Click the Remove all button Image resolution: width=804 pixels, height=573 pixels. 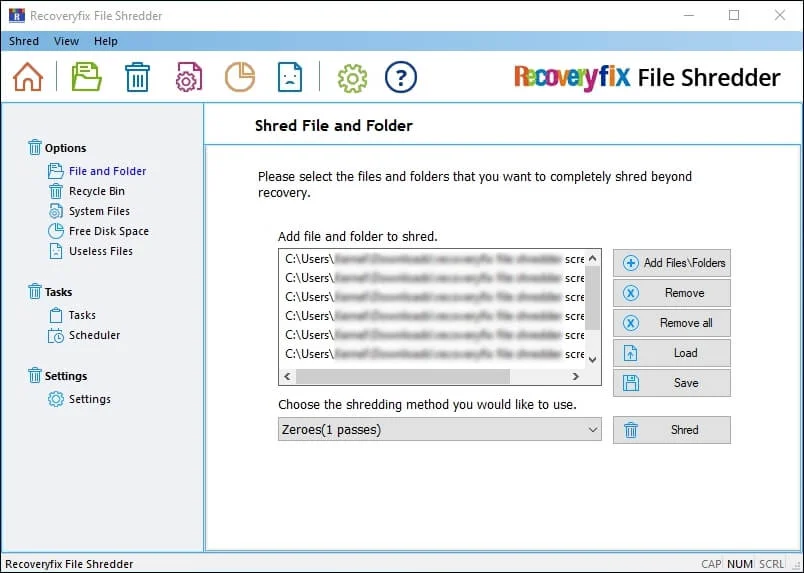(x=672, y=323)
